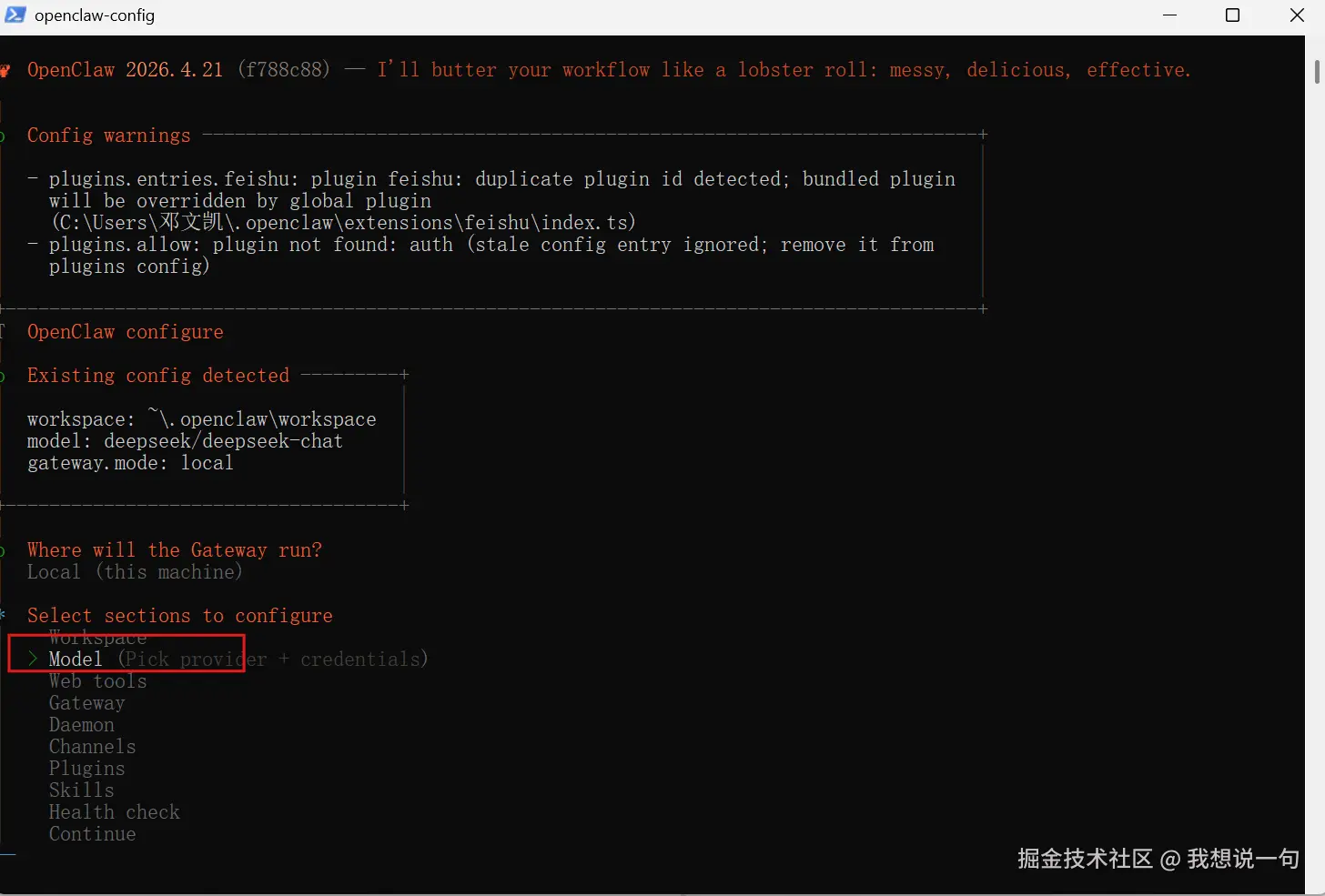
Task: Minimize the openclaw-config window
Action: (x=1170, y=15)
